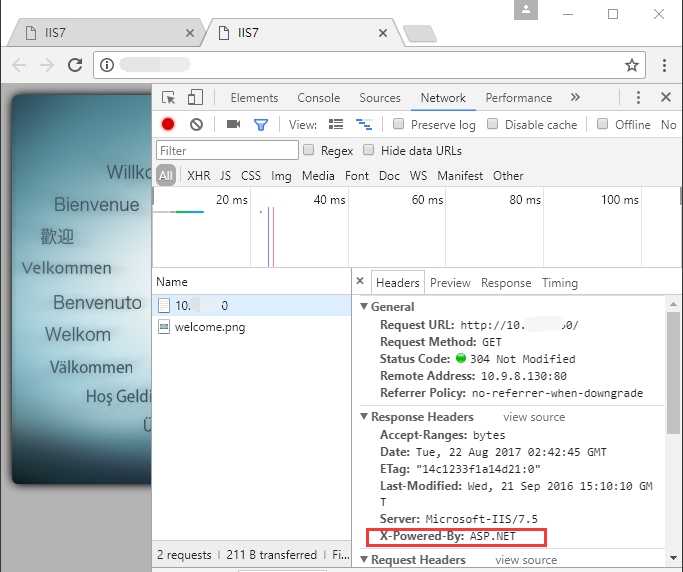
Task: Switch to the Response tab
Action: [506, 283]
